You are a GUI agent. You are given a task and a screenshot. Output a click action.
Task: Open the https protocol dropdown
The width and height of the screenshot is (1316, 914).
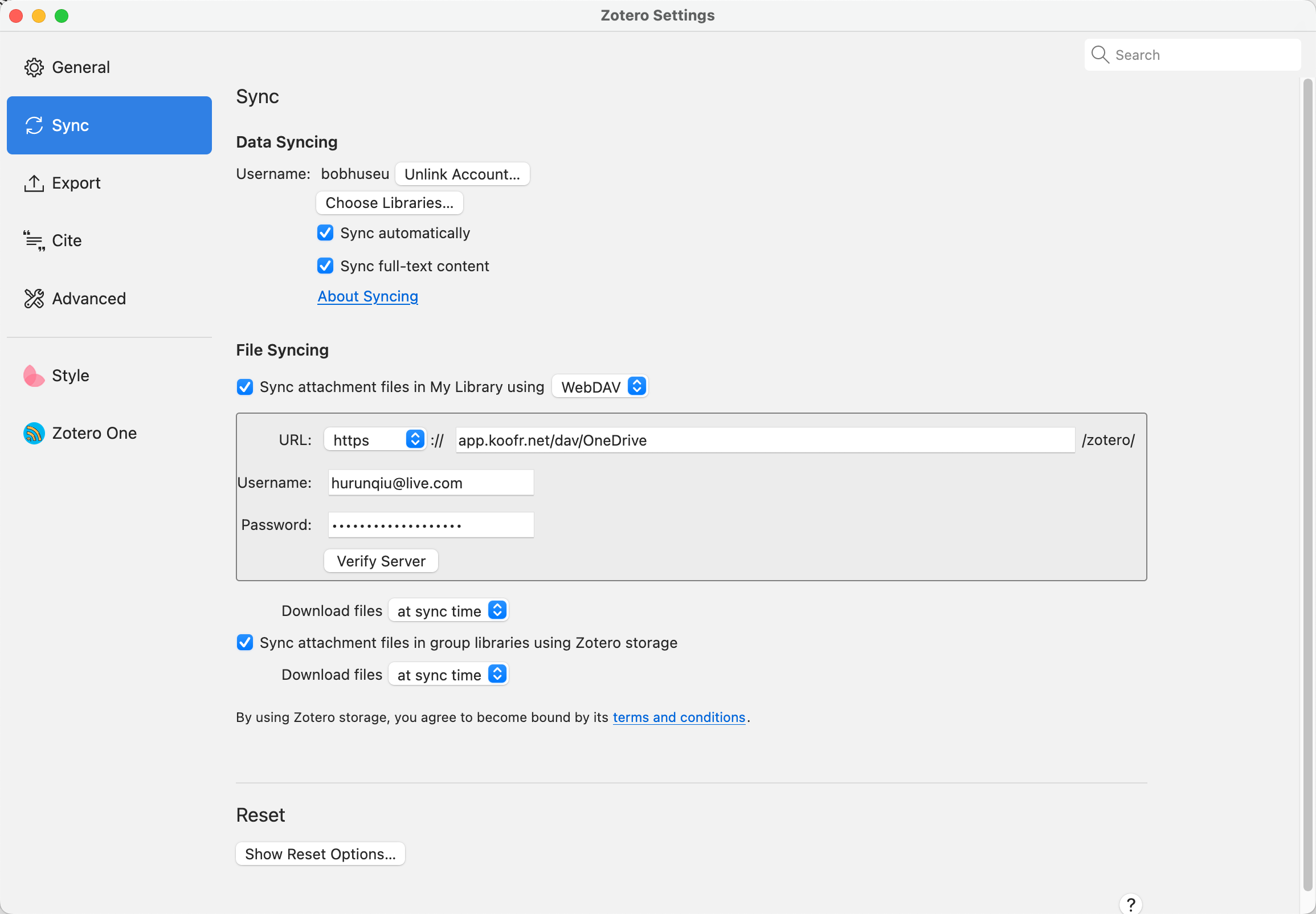click(375, 440)
